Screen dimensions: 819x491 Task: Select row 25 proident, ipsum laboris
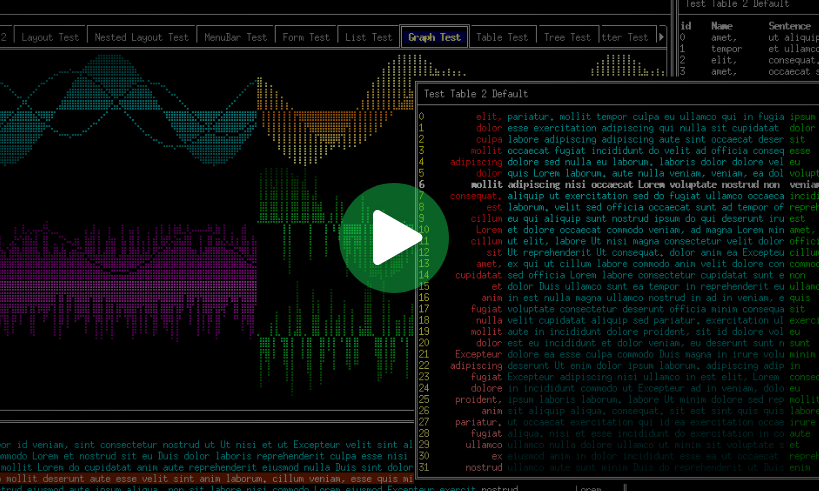(x=618, y=400)
